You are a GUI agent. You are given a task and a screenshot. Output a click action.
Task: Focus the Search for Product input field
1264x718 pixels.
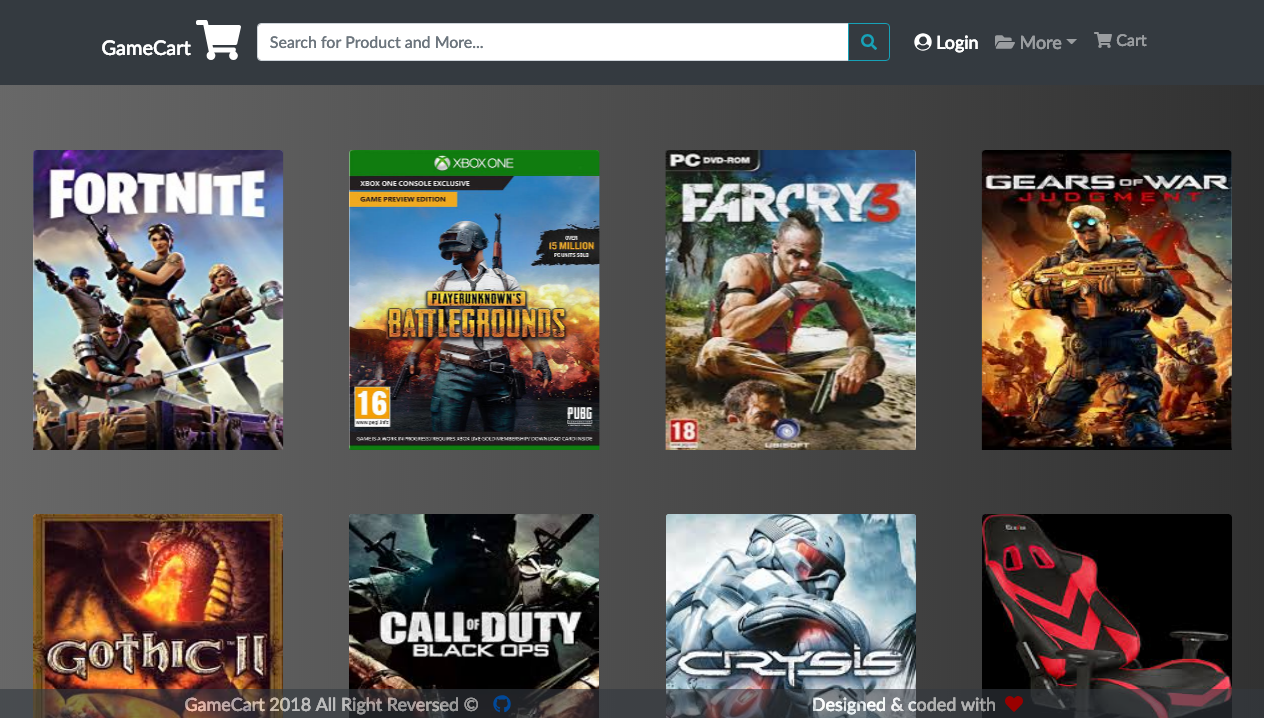coord(552,42)
